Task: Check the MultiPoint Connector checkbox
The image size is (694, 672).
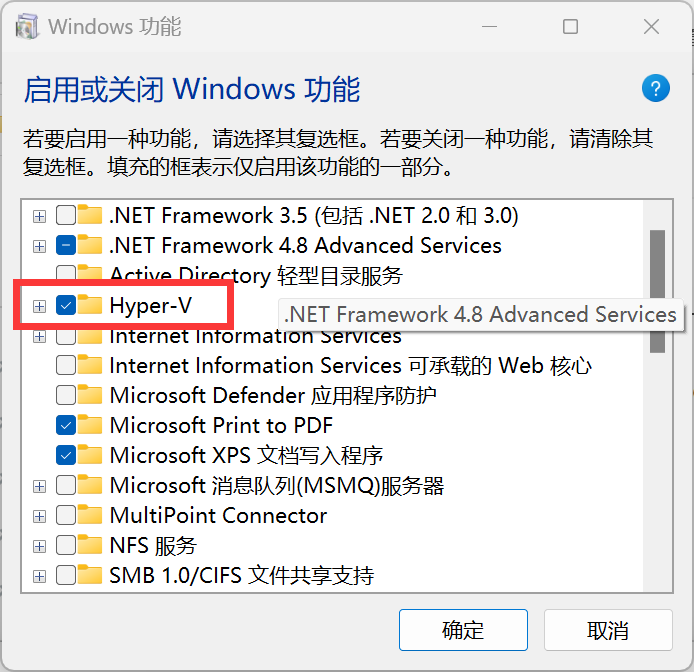Action: 66,515
